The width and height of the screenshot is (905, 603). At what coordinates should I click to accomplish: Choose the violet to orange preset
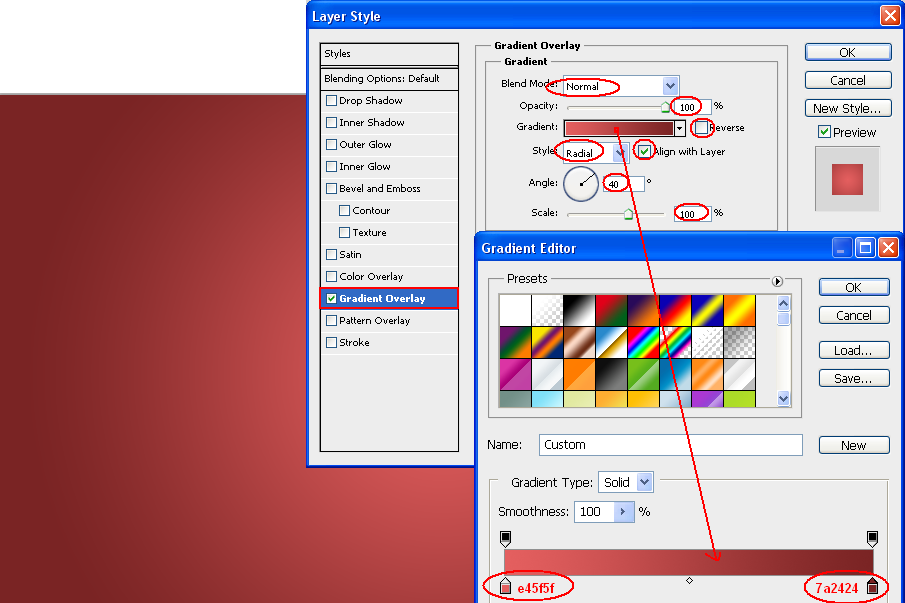click(x=643, y=310)
